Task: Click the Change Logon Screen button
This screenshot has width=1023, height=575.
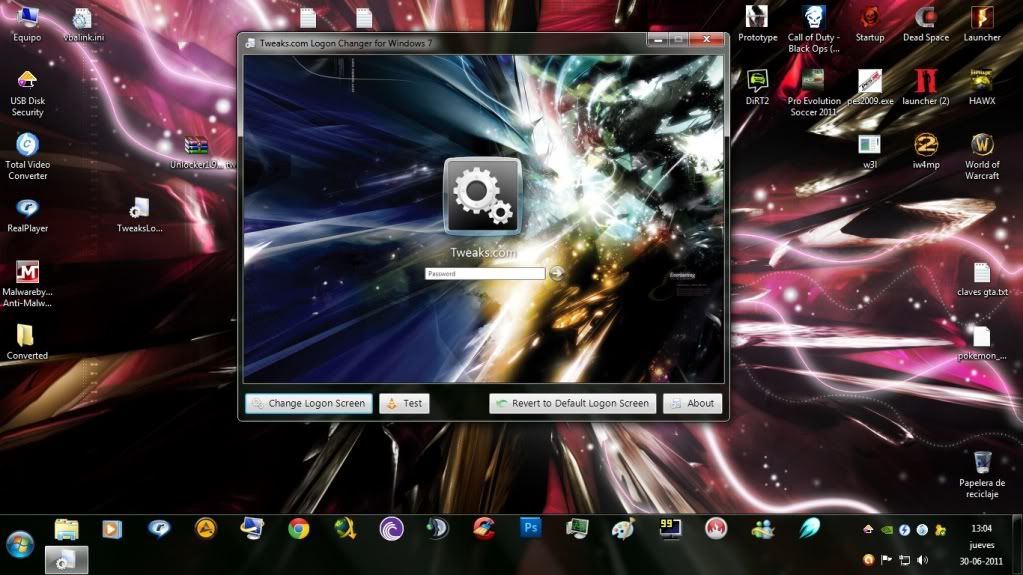Action: [x=309, y=403]
